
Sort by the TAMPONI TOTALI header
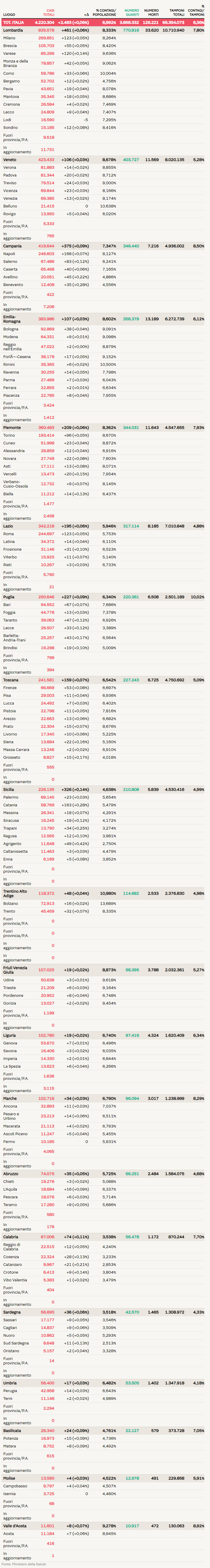click(x=176, y=12)
